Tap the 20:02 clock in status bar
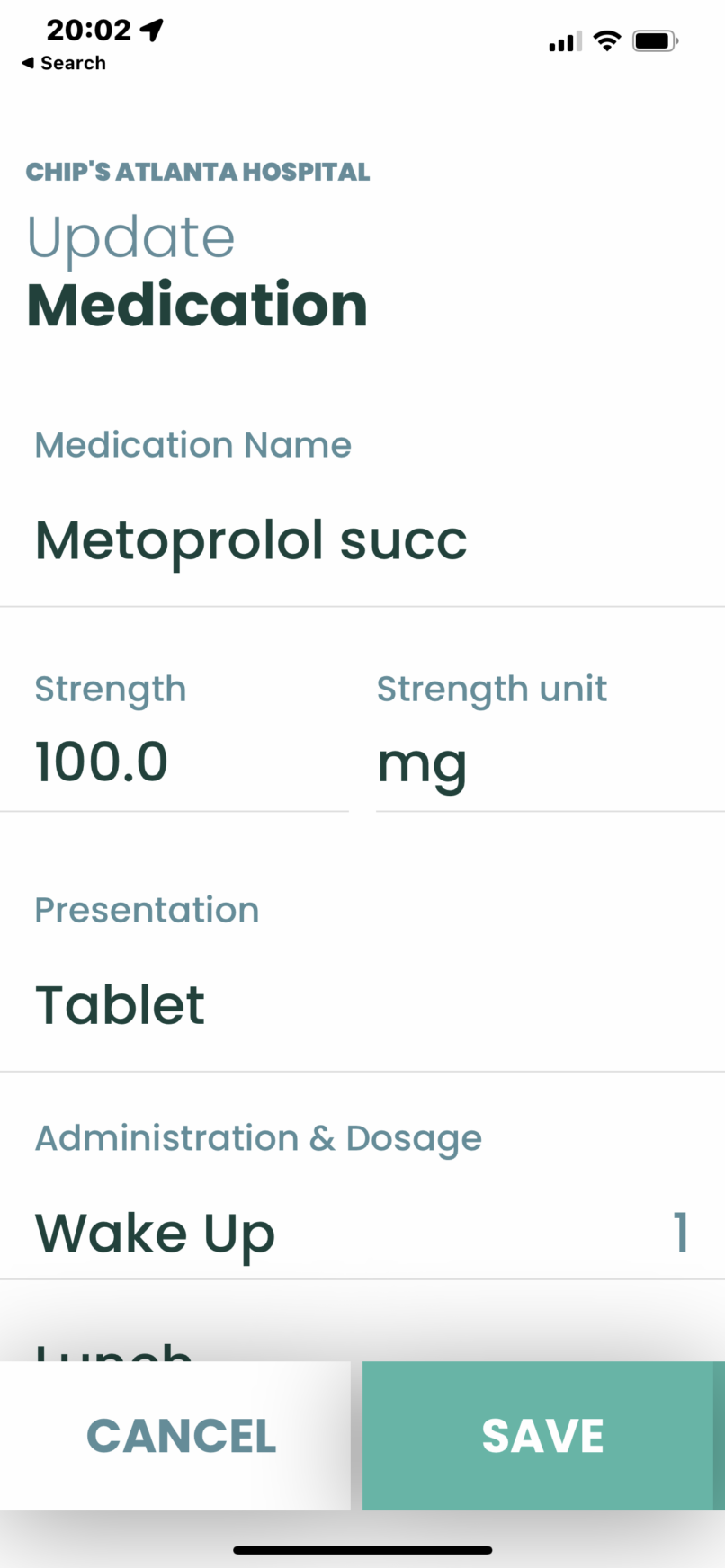725x1568 pixels. coord(88,30)
